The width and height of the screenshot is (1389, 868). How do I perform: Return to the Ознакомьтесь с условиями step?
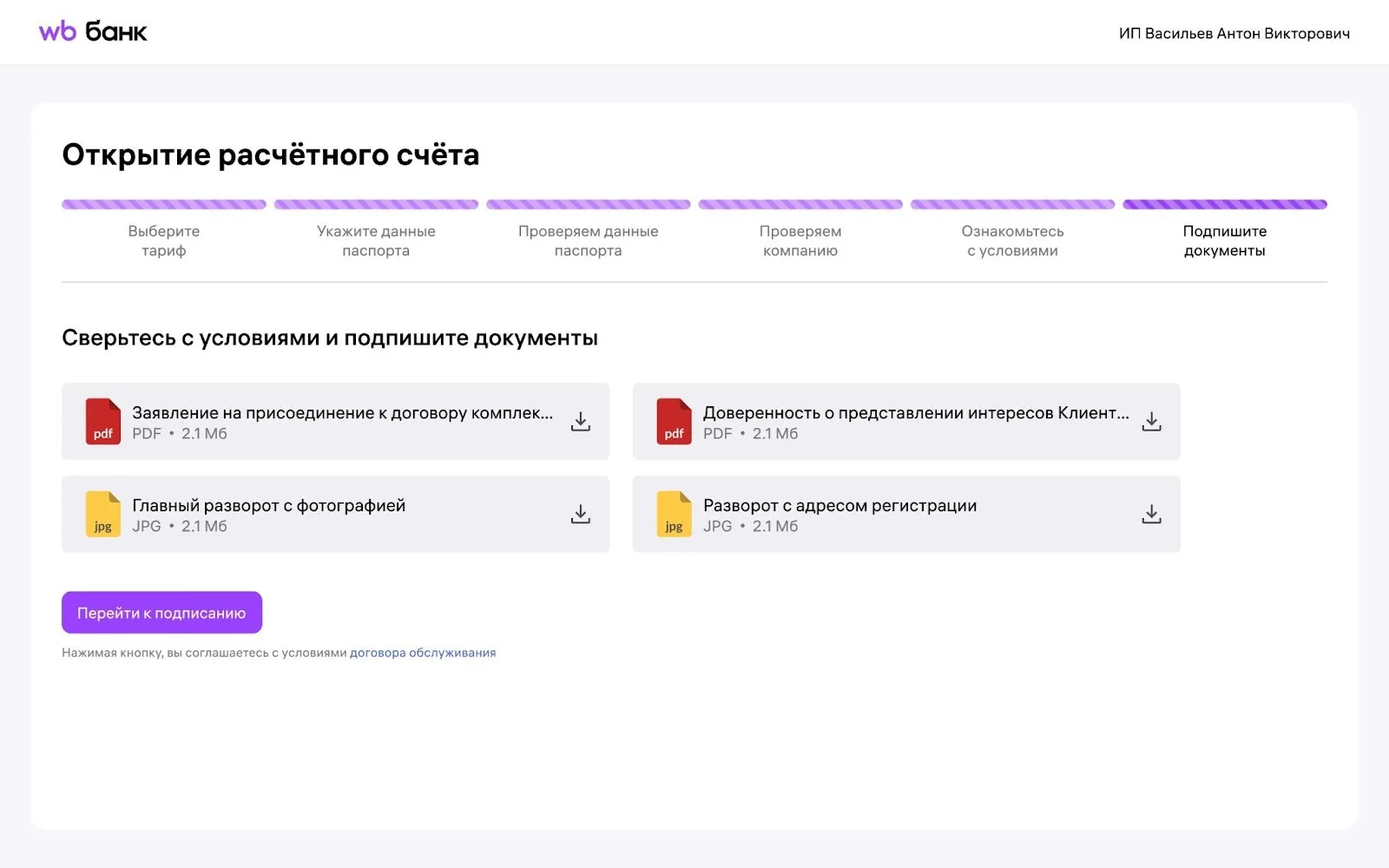pos(1012,240)
